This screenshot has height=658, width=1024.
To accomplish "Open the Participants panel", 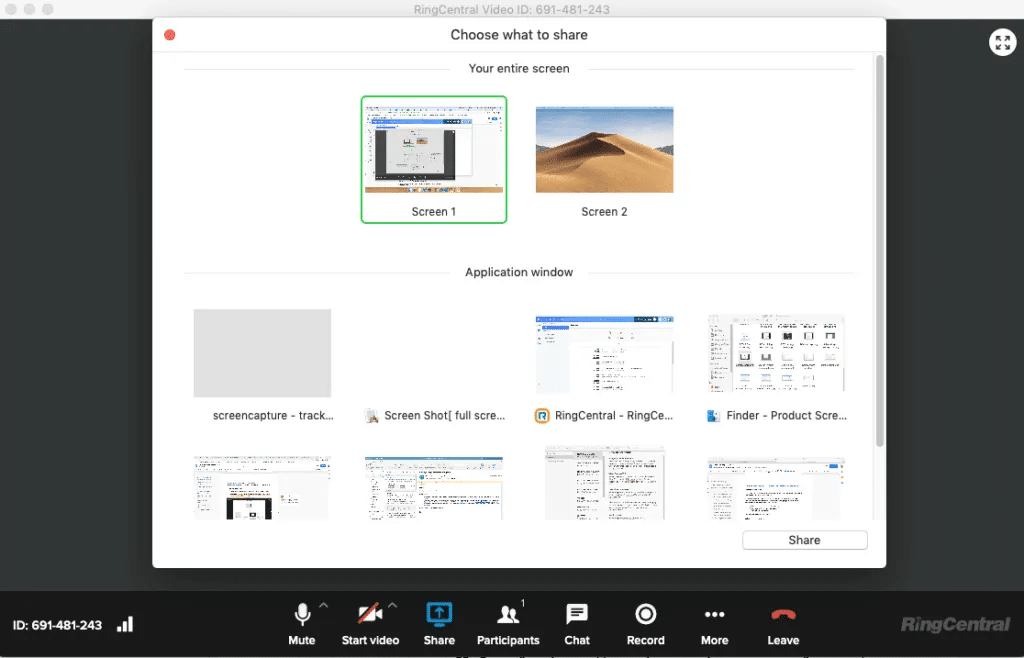I will click(508, 615).
